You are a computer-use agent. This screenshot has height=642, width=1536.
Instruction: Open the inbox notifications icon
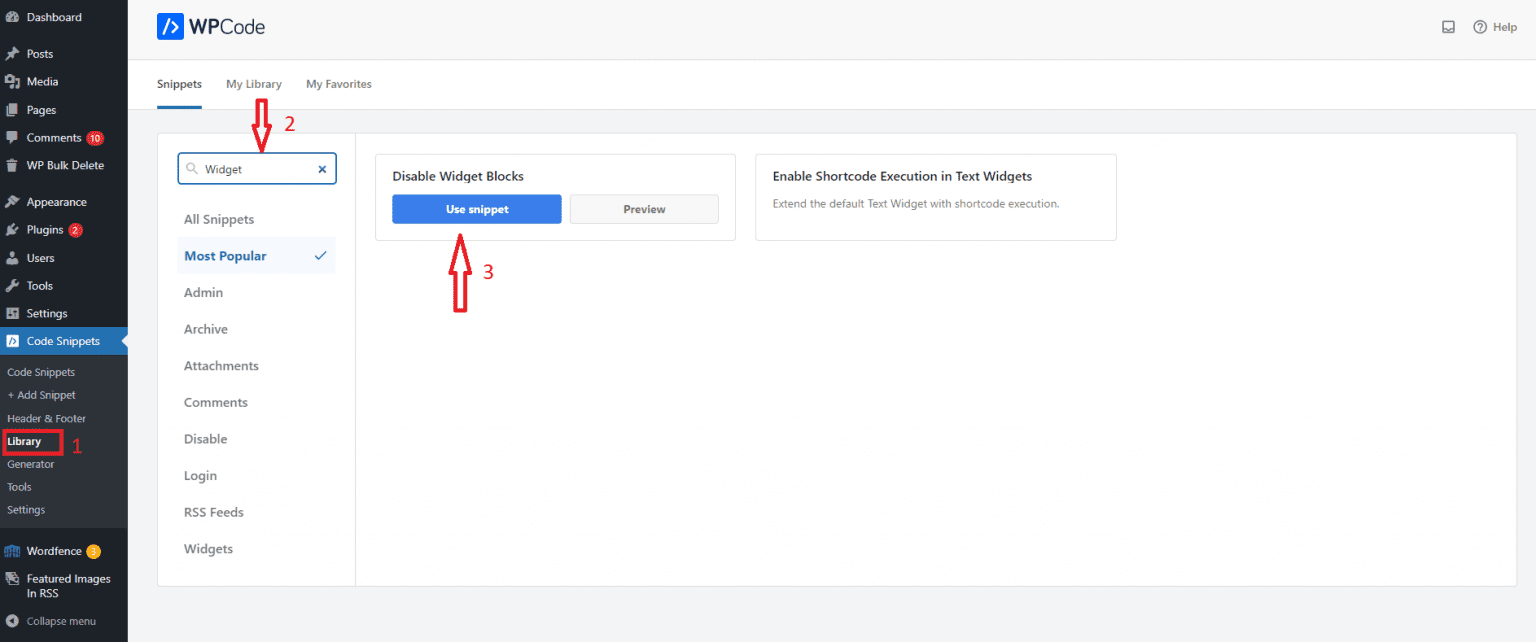click(x=1448, y=27)
